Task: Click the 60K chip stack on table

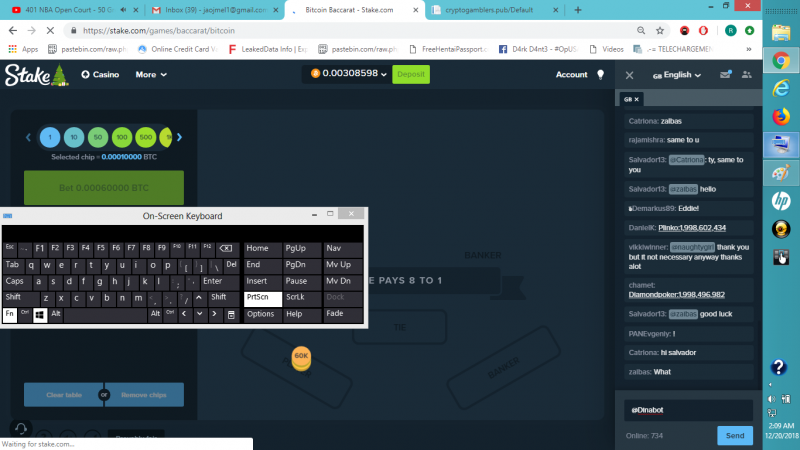Action: pyautogui.click(x=301, y=358)
